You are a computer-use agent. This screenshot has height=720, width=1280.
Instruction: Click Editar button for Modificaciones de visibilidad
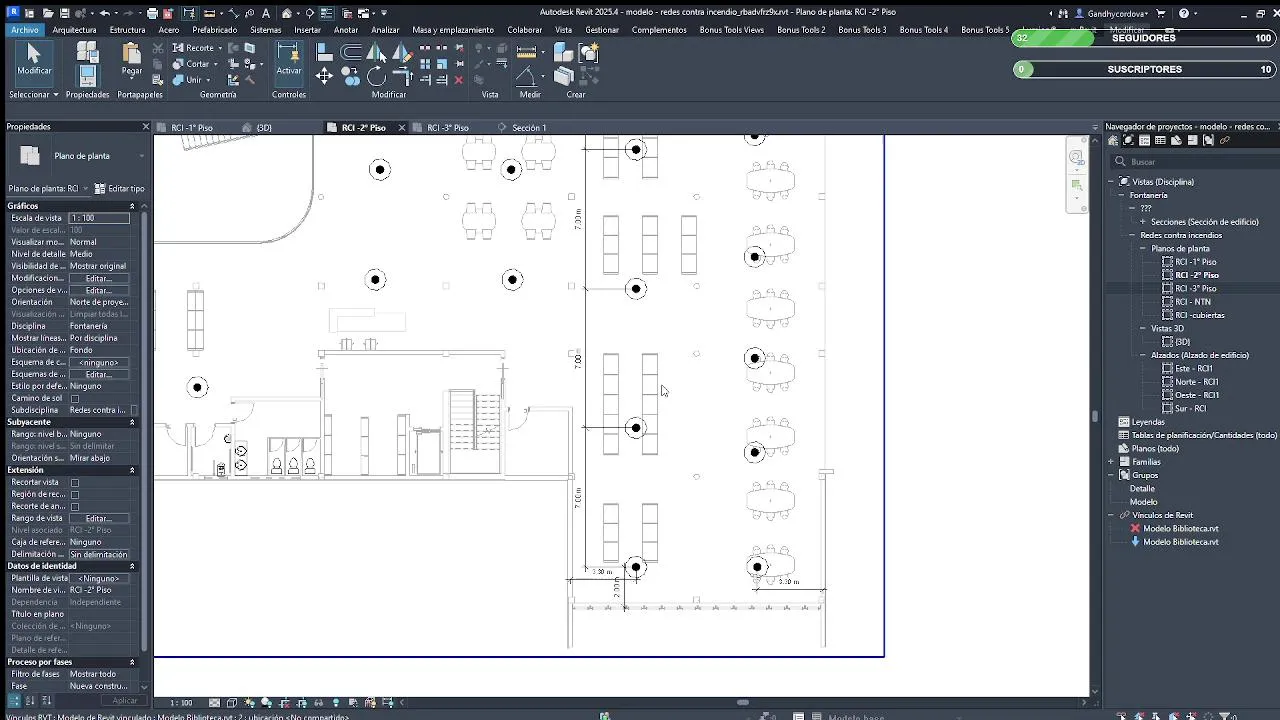click(x=98, y=278)
